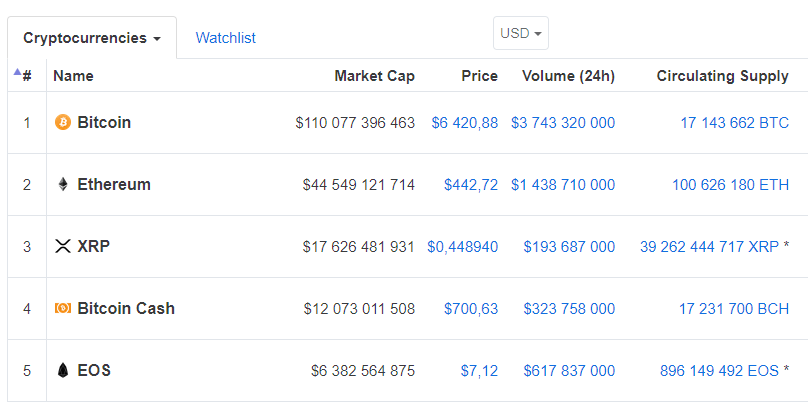Image resolution: width=808 pixels, height=402 pixels.
Task: Click Bitcoin price $6 420,88
Action: (464, 123)
